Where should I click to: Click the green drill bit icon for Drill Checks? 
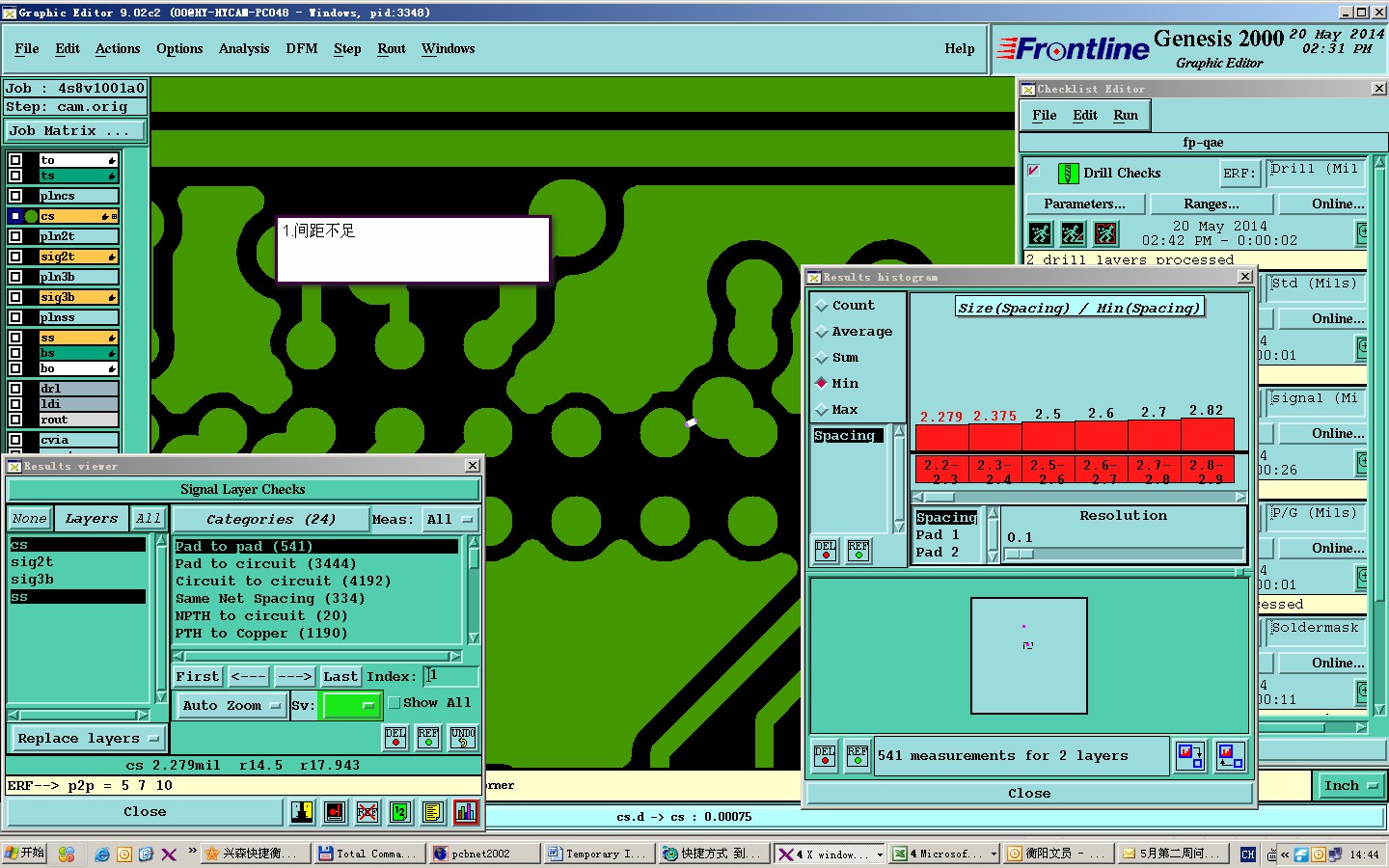click(x=1068, y=174)
